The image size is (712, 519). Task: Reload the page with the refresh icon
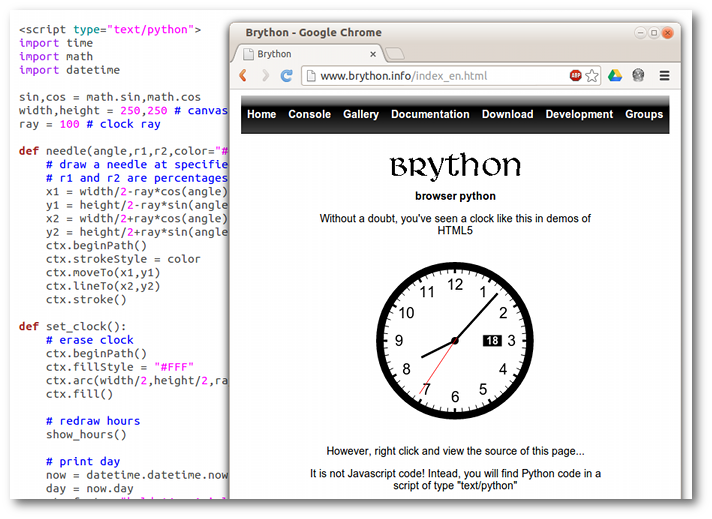287,76
